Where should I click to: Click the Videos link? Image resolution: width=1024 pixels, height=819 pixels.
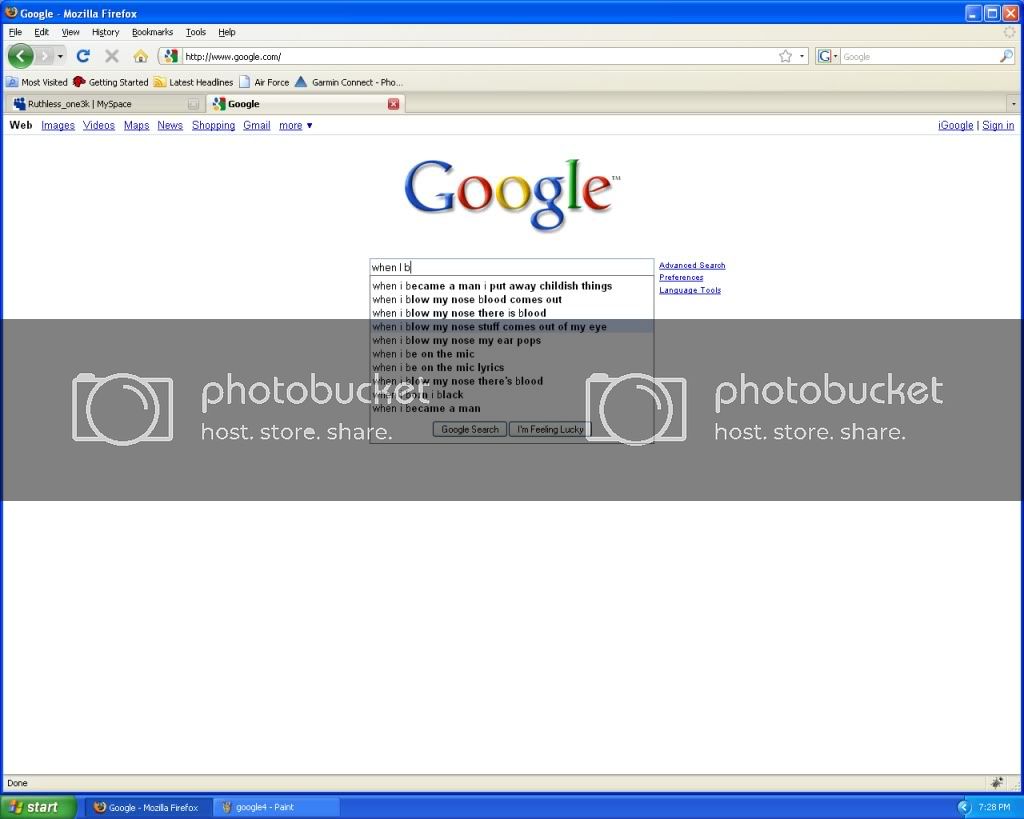pyautogui.click(x=99, y=125)
